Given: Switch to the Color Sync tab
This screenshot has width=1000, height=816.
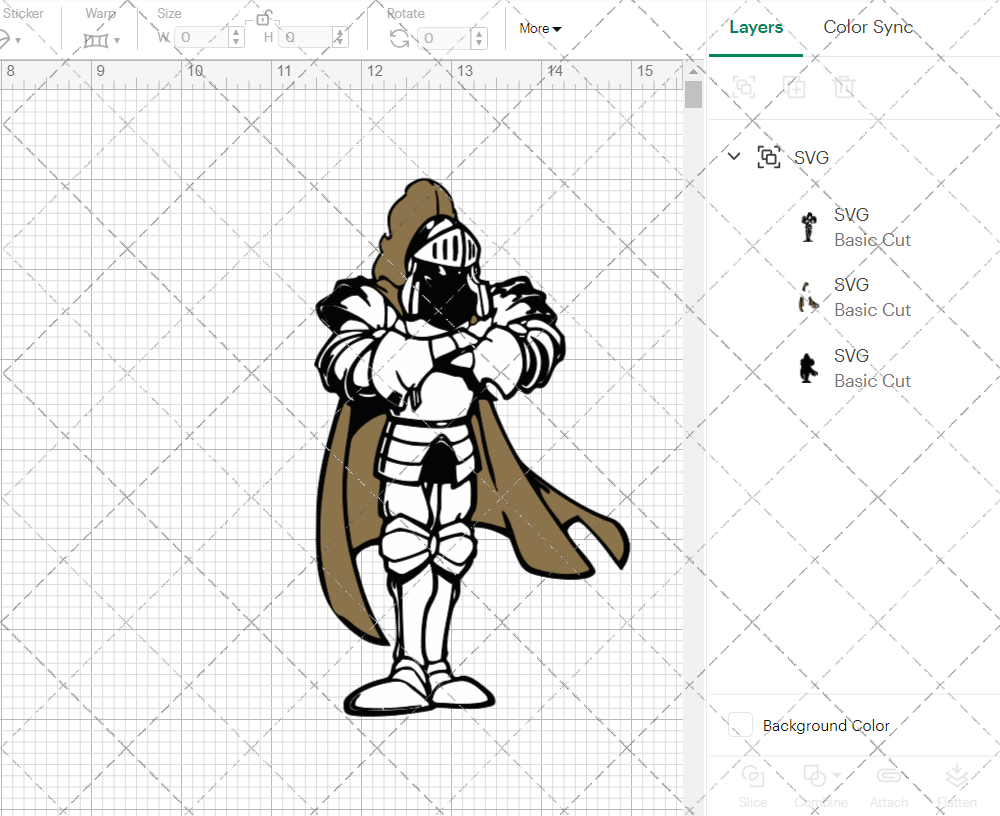Looking at the screenshot, I should [x=868, y=27].
